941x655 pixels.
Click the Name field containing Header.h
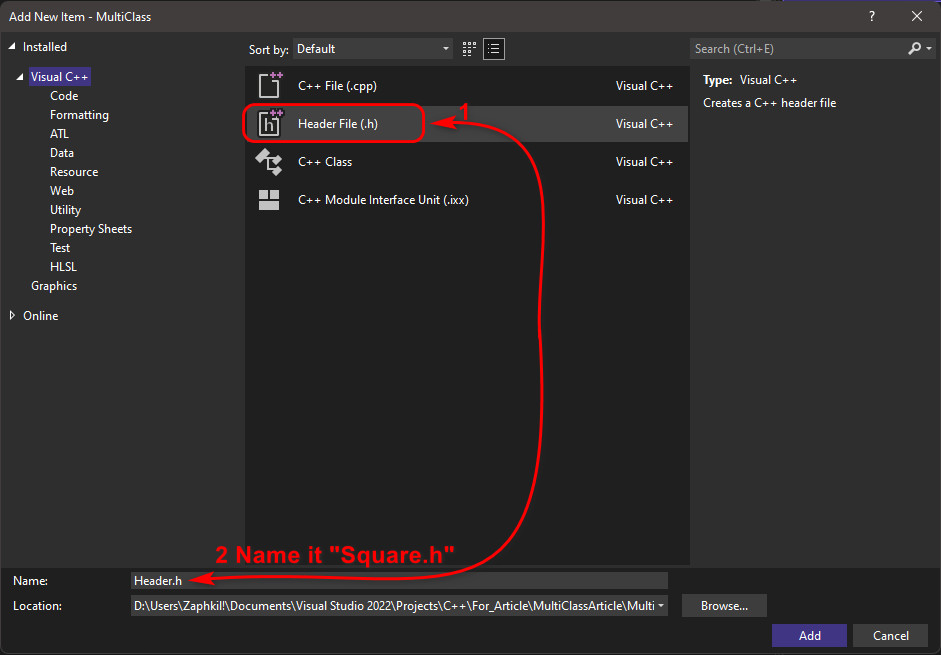click(x=399, y=581)
